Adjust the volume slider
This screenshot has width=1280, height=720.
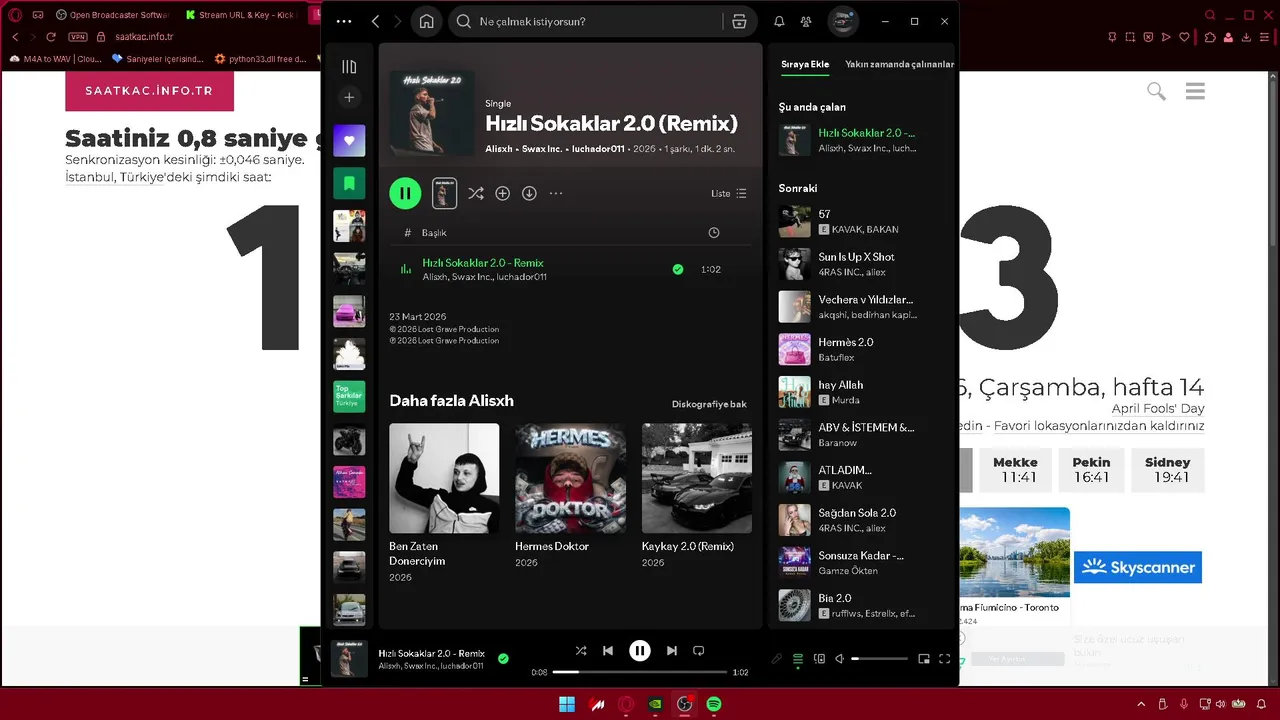pyautogui.click(x=879, y=659)
